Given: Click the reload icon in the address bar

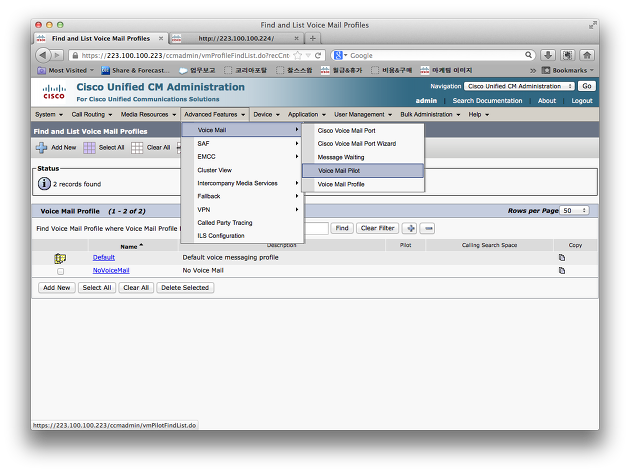Looking at the screenshot, I should 318,55.
